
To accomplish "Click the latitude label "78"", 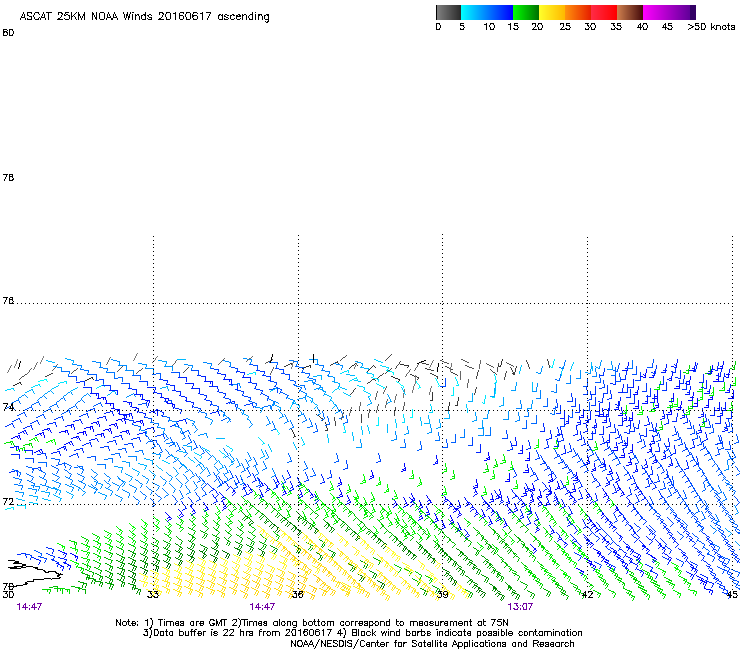I will tap(8, 177).
